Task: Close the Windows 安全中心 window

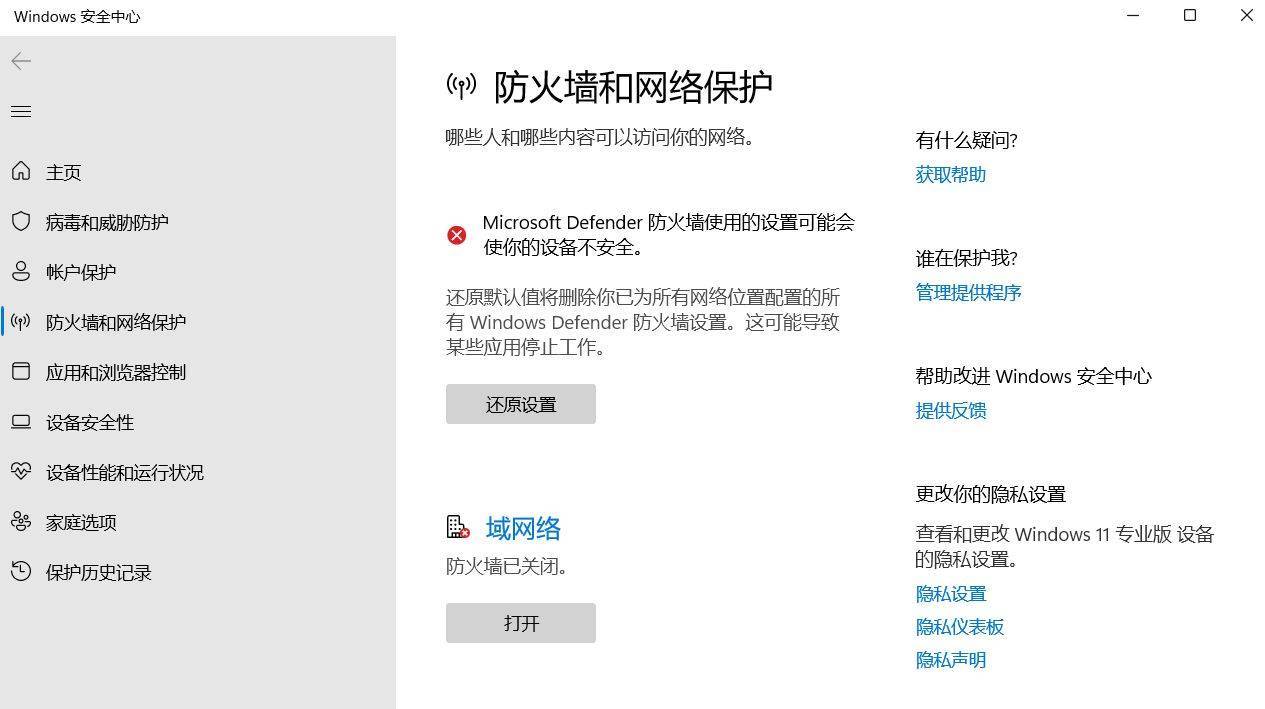Action: (x=1246, y=16)
